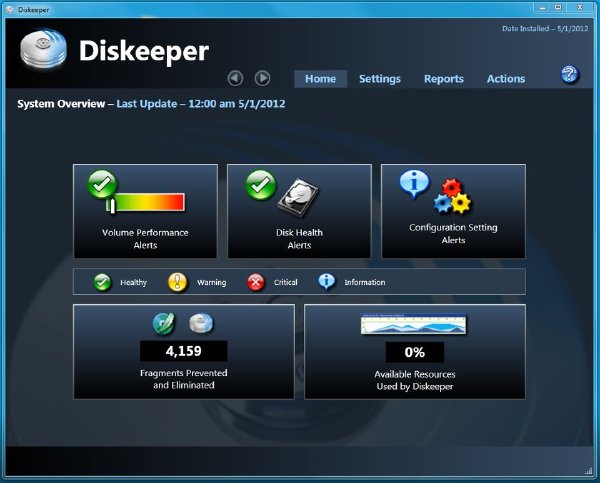Open the Actions tab
This screenshot has width=600, height=483.
505,79
